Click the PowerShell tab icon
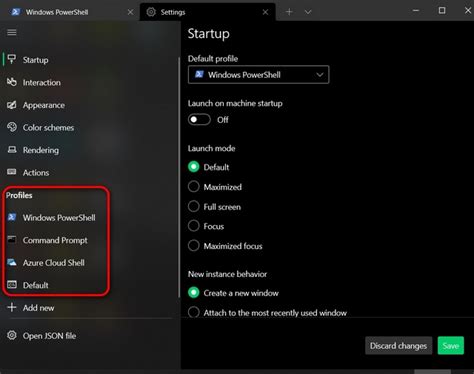Viewport: 474px width, 374px height. [x=15, y=12]
